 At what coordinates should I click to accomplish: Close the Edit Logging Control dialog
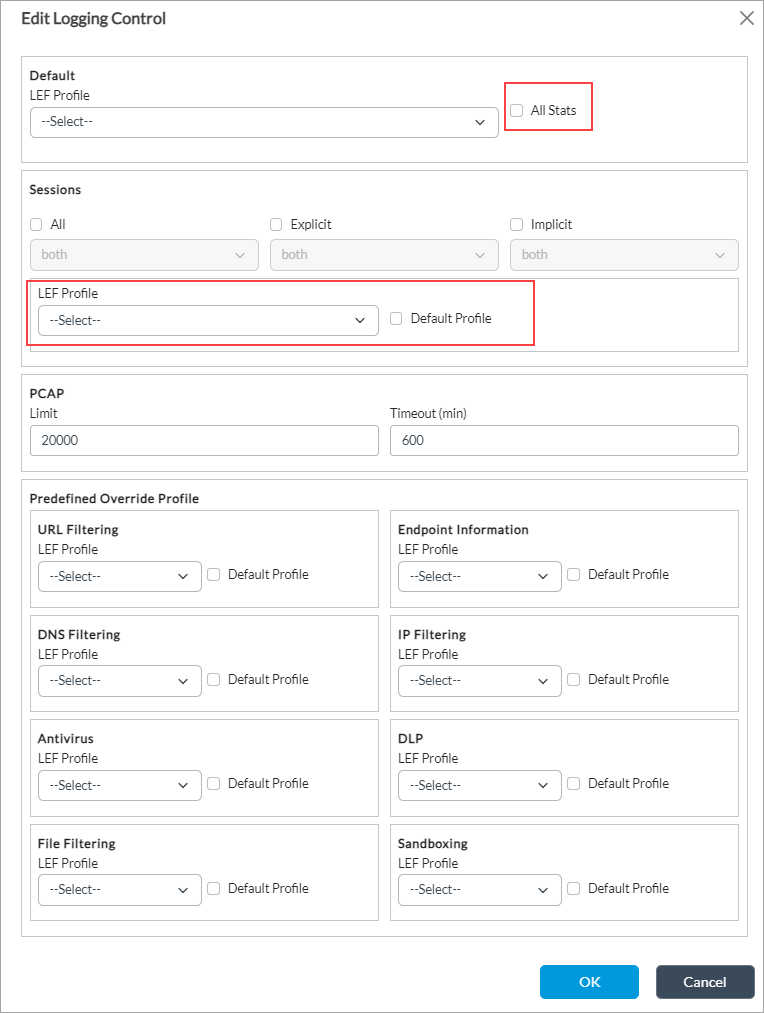point(746,18)
